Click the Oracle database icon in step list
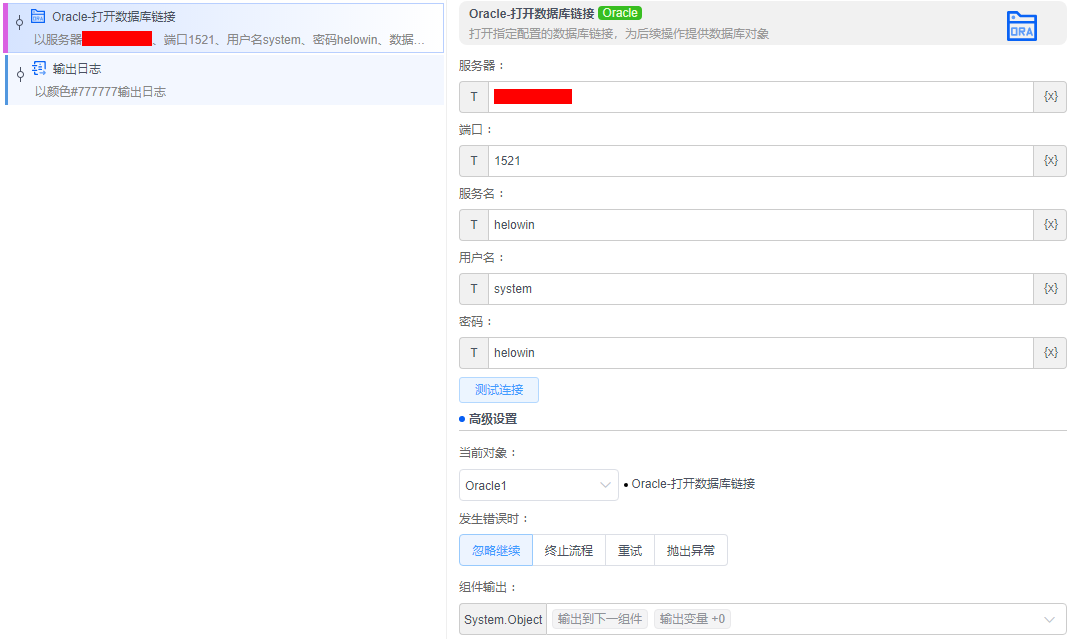This screenshot has height=639, width=1071. 38,16
